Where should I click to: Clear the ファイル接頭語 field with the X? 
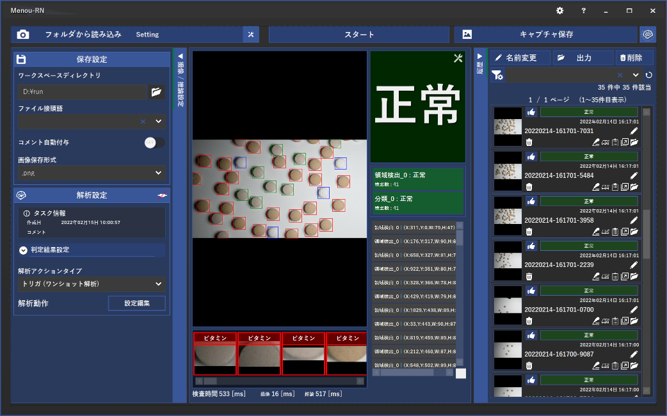(x=143, y=122)
